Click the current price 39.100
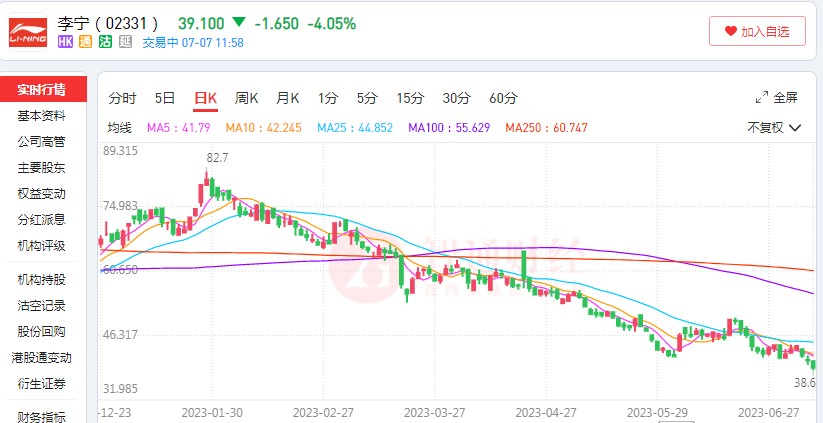823x423 pixels. click(x=201, y=24)
